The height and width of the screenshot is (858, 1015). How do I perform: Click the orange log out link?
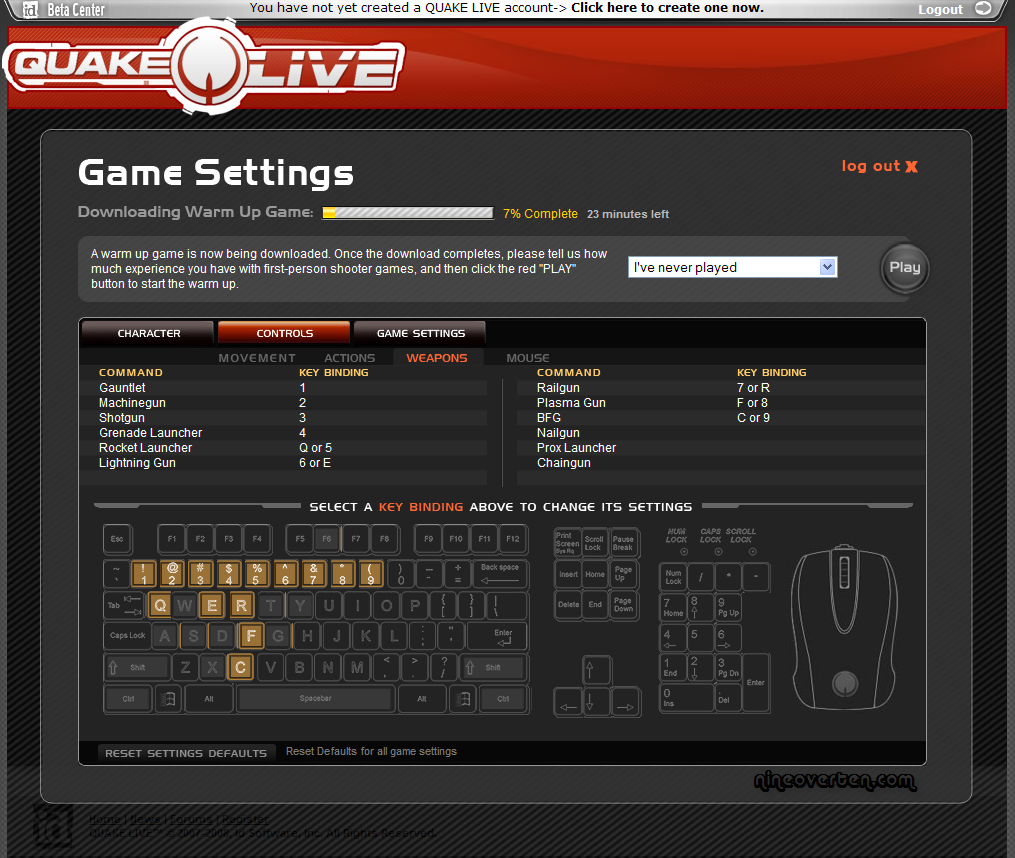coord(879,166)
